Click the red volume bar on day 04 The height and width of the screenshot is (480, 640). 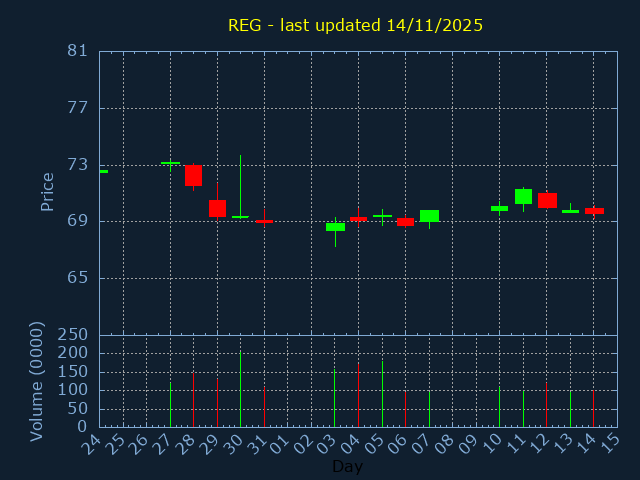click(358, 395)
